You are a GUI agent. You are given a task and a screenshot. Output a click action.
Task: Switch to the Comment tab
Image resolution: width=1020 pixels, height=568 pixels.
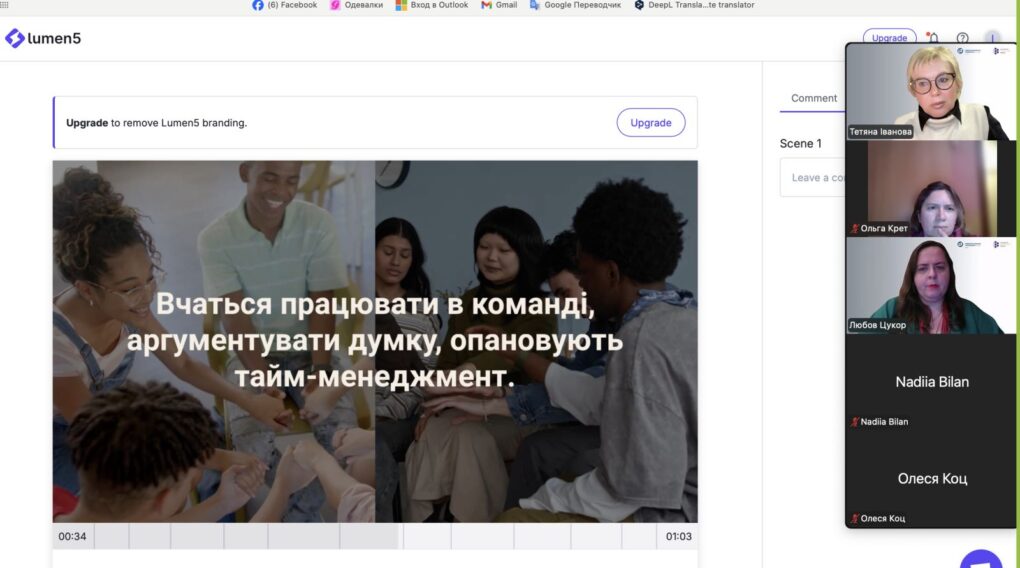pos(814,98)
